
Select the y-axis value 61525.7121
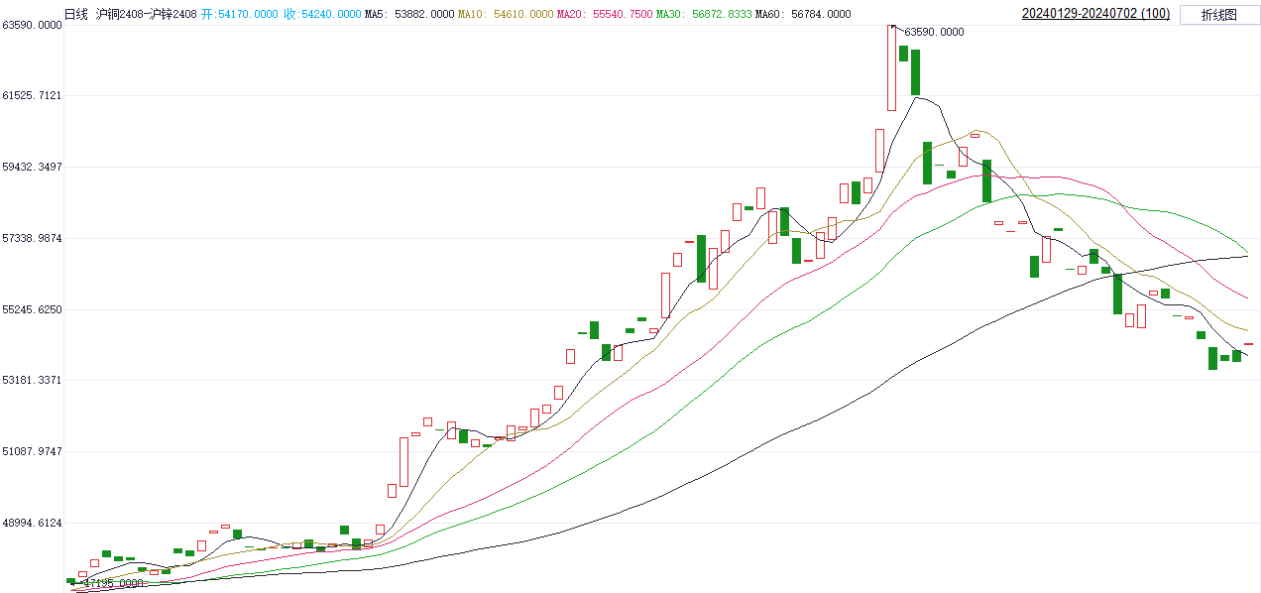(33, 96)
